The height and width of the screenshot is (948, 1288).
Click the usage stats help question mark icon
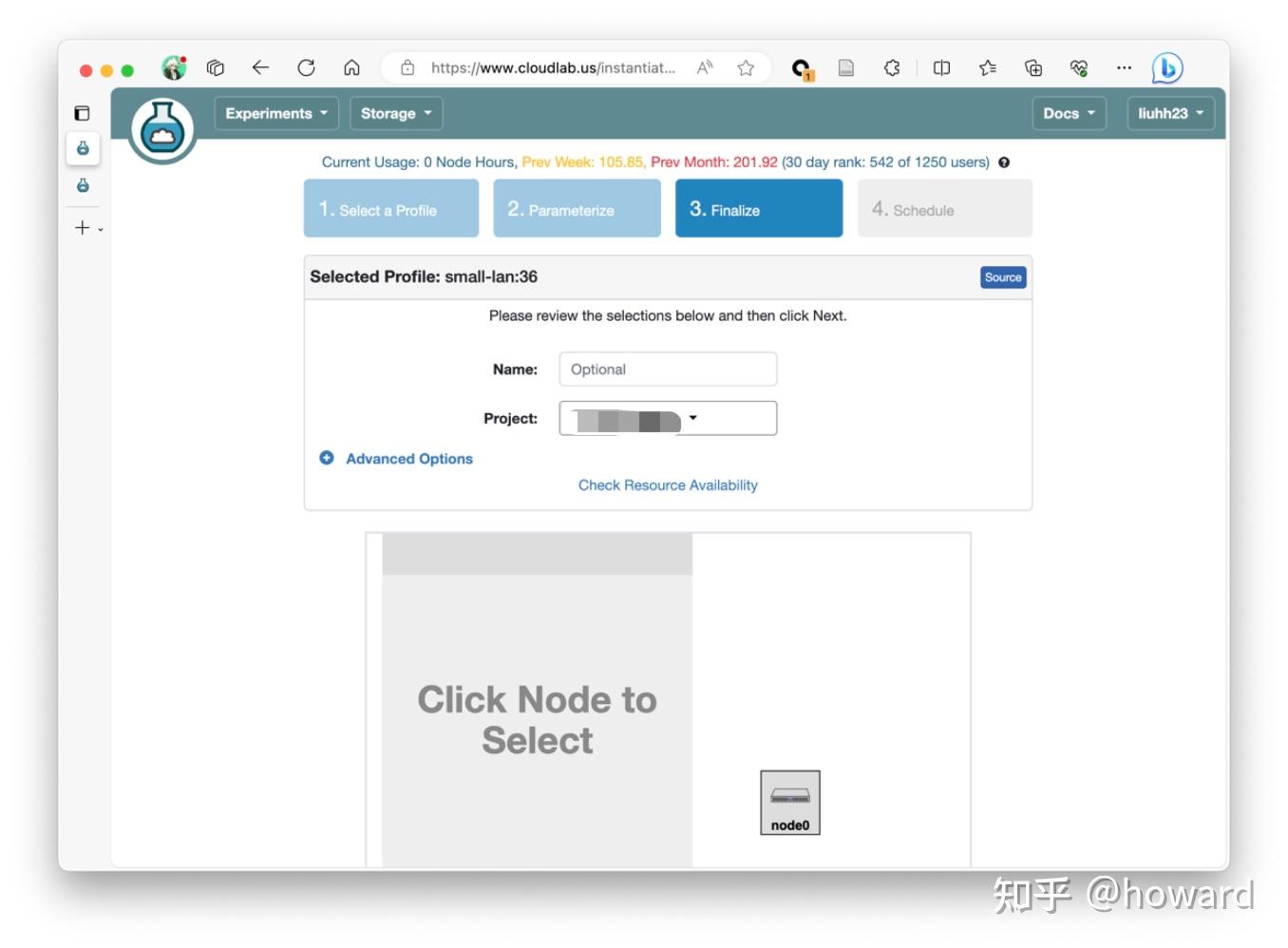click(1004, 162)
